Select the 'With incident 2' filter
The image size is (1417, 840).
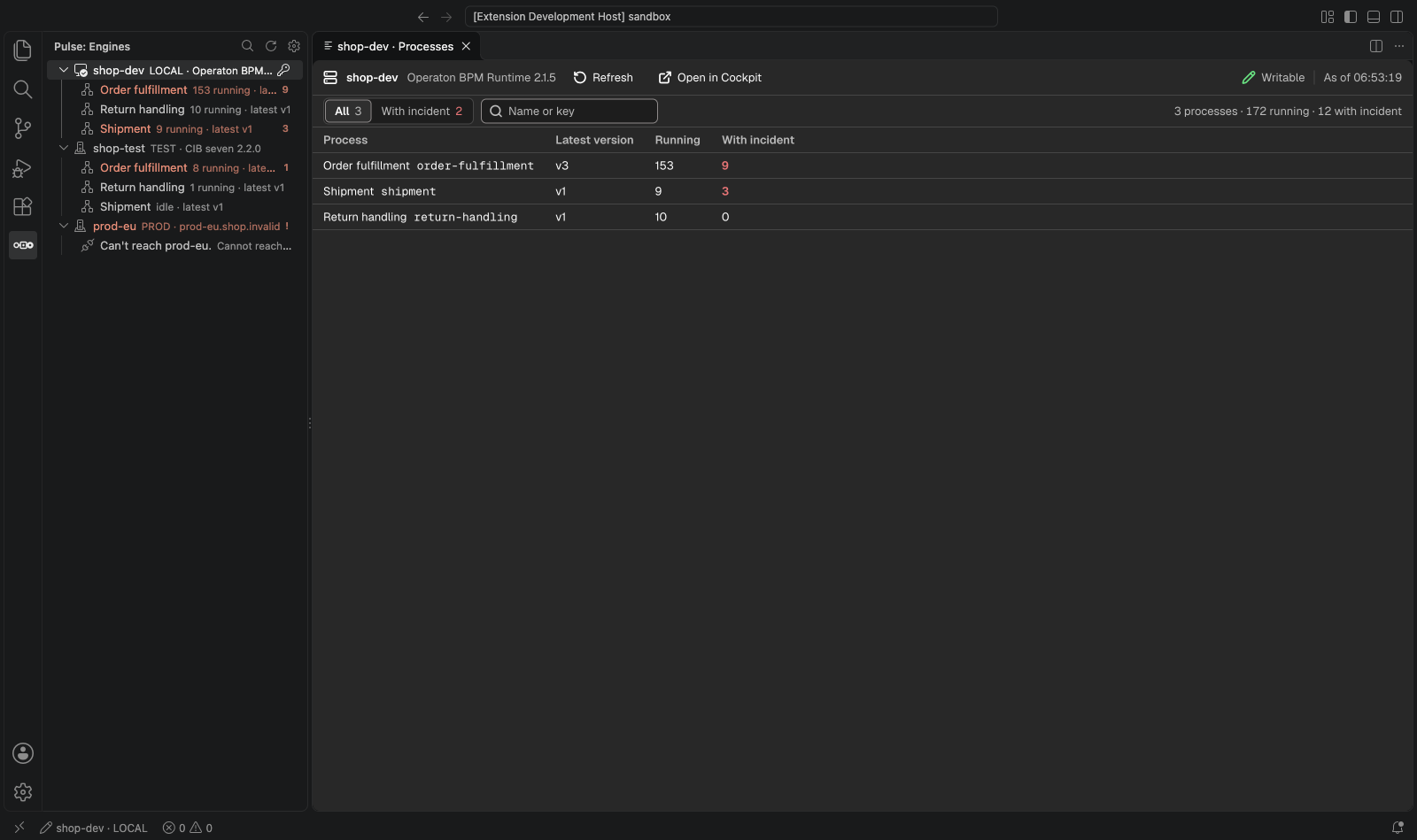click(422, 111)
